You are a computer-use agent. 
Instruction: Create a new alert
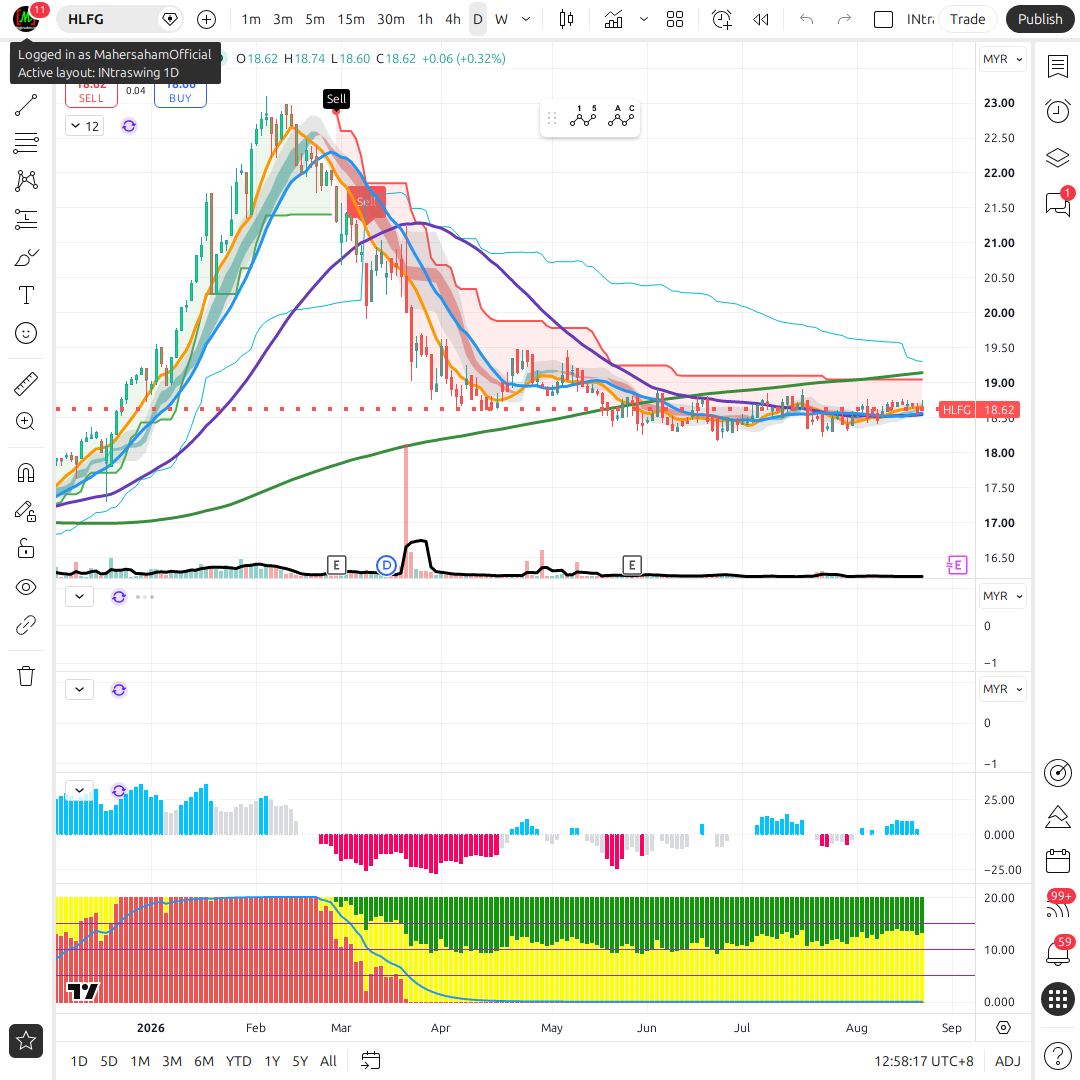(721, 19)
